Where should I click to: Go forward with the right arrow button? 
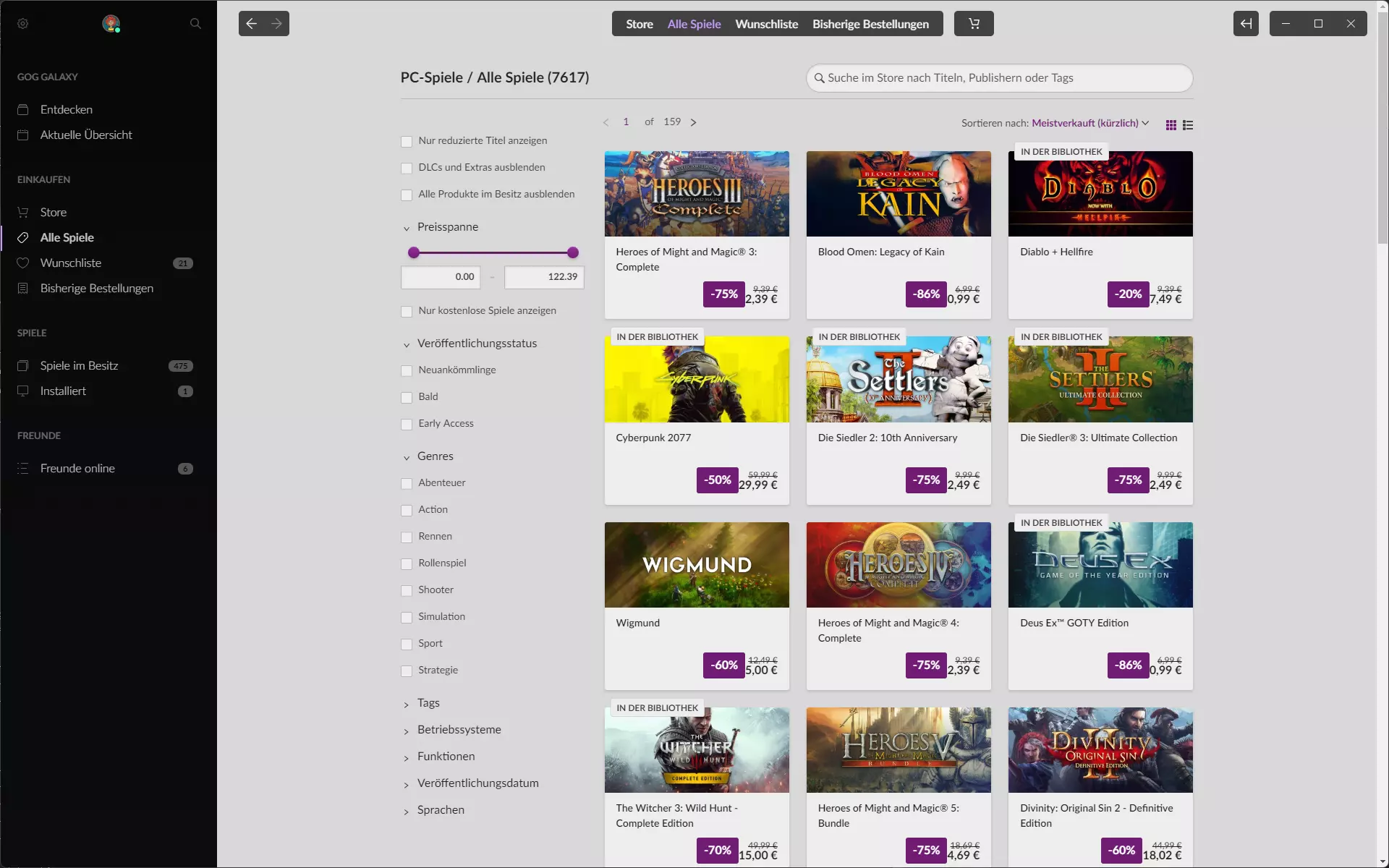(x=277, y=24)
